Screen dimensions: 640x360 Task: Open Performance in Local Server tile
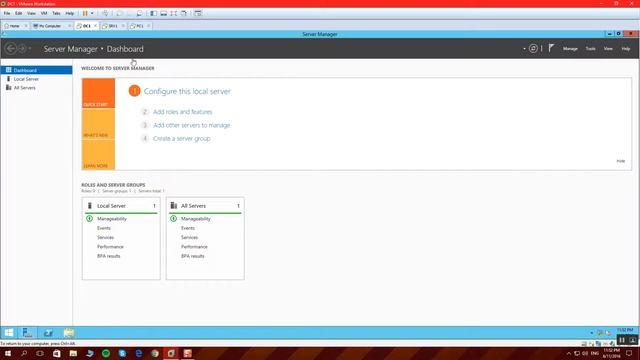110,247
